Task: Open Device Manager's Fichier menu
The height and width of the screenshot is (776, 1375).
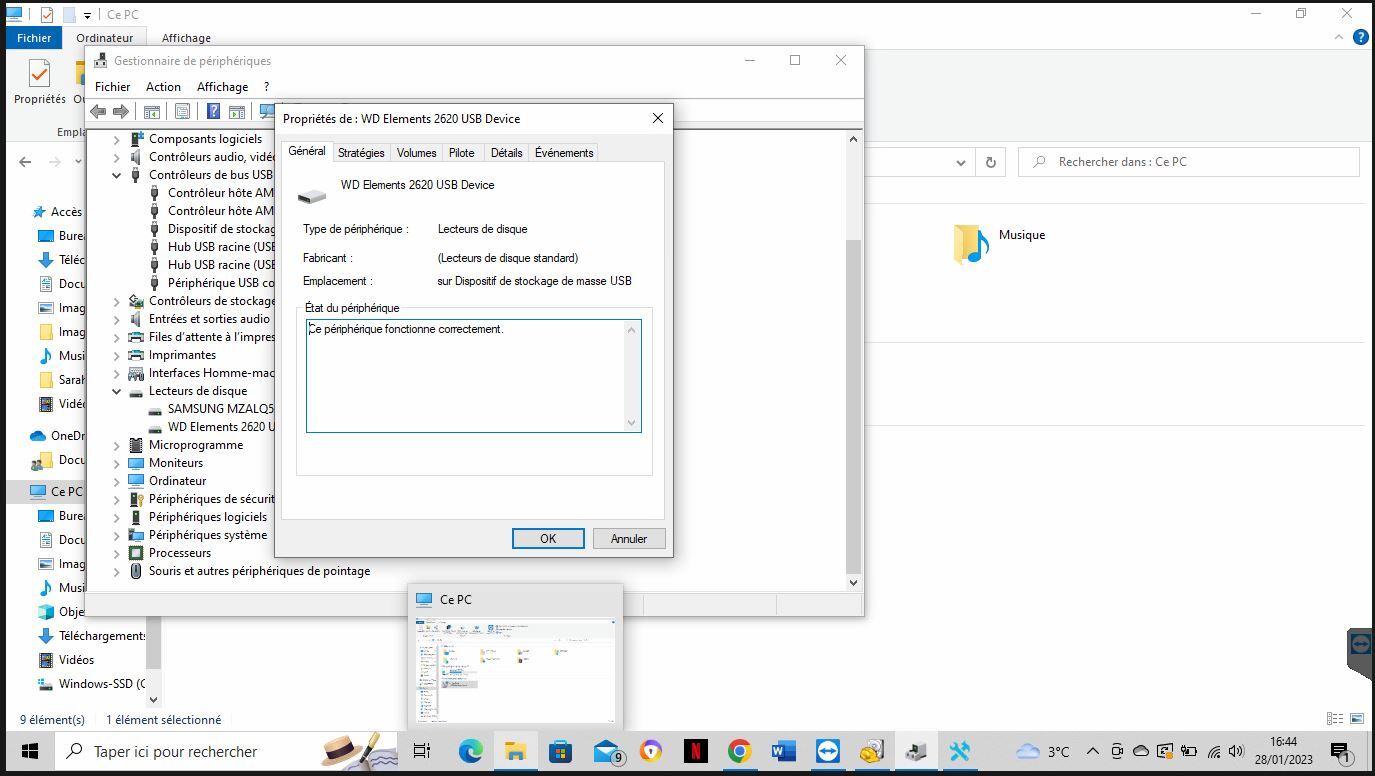Action: 113,87
